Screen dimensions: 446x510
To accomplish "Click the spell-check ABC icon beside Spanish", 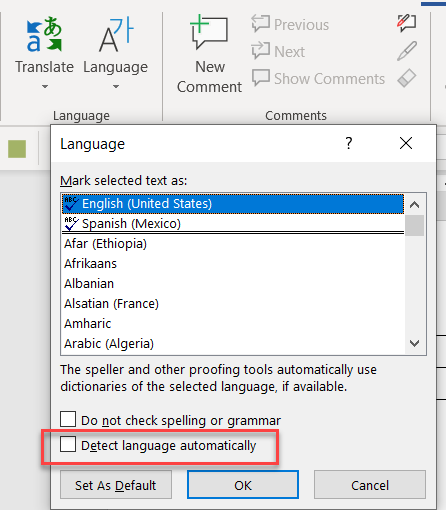I will pos(71,224).
